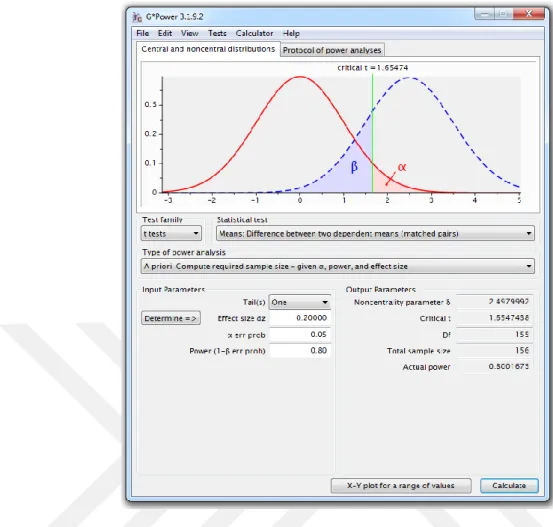Screen dimensions: 553x527
Task: Click the green critical t line in plot
Action: [372, 134]
